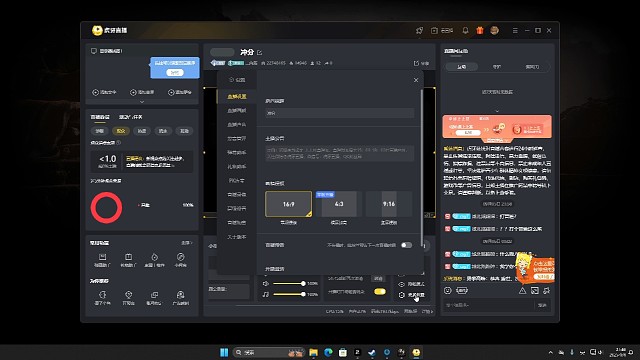Click the arrow ending the bottom status bar
This screenshot has width=640, height=360.
432,311
